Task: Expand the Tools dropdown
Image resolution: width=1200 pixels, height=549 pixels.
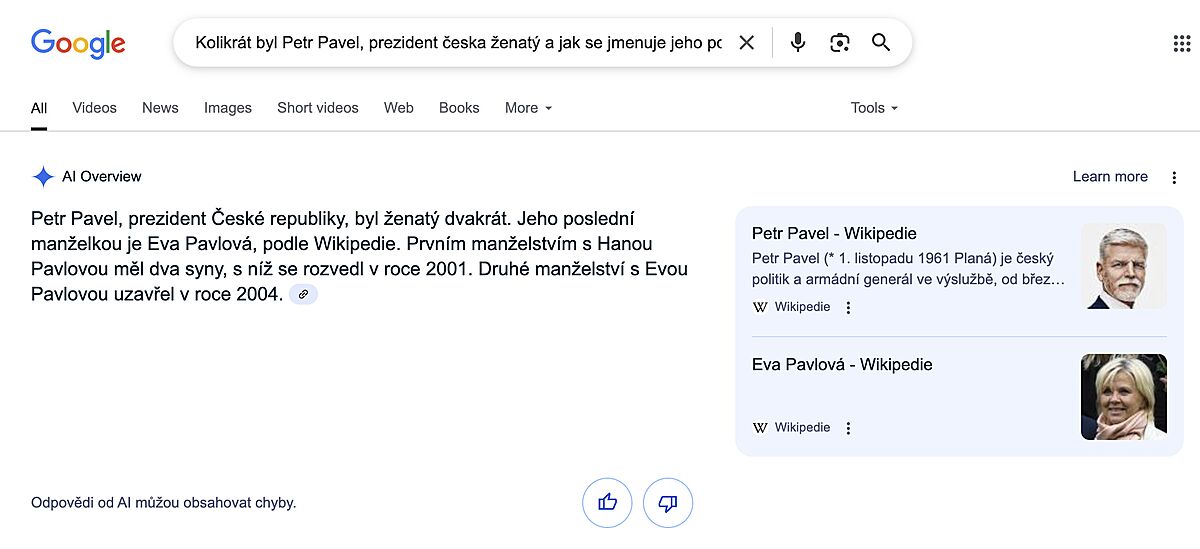Action: pos(874,108)
